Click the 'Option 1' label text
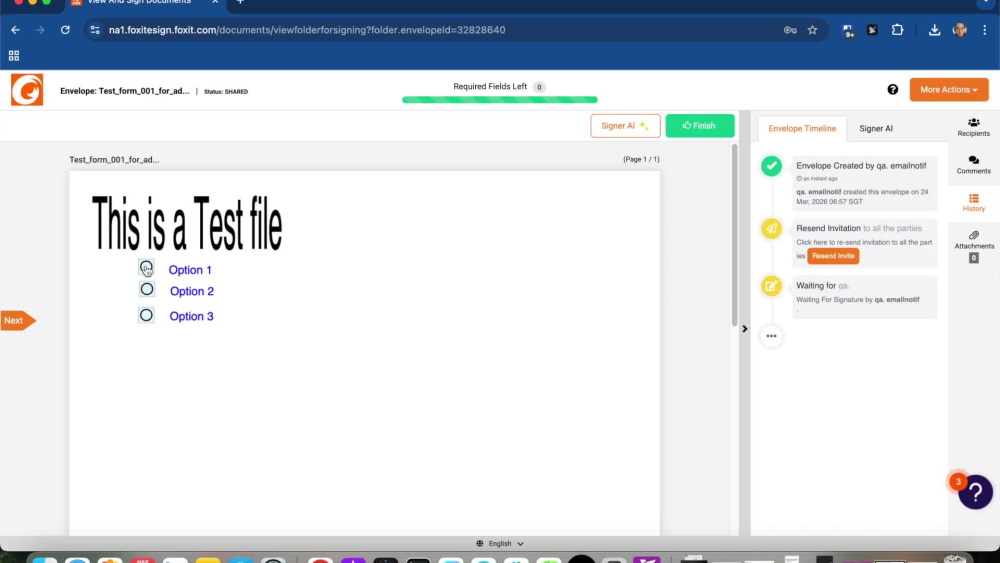The width and height of the screenshot is (1000, 563). [x=190, y=270]
